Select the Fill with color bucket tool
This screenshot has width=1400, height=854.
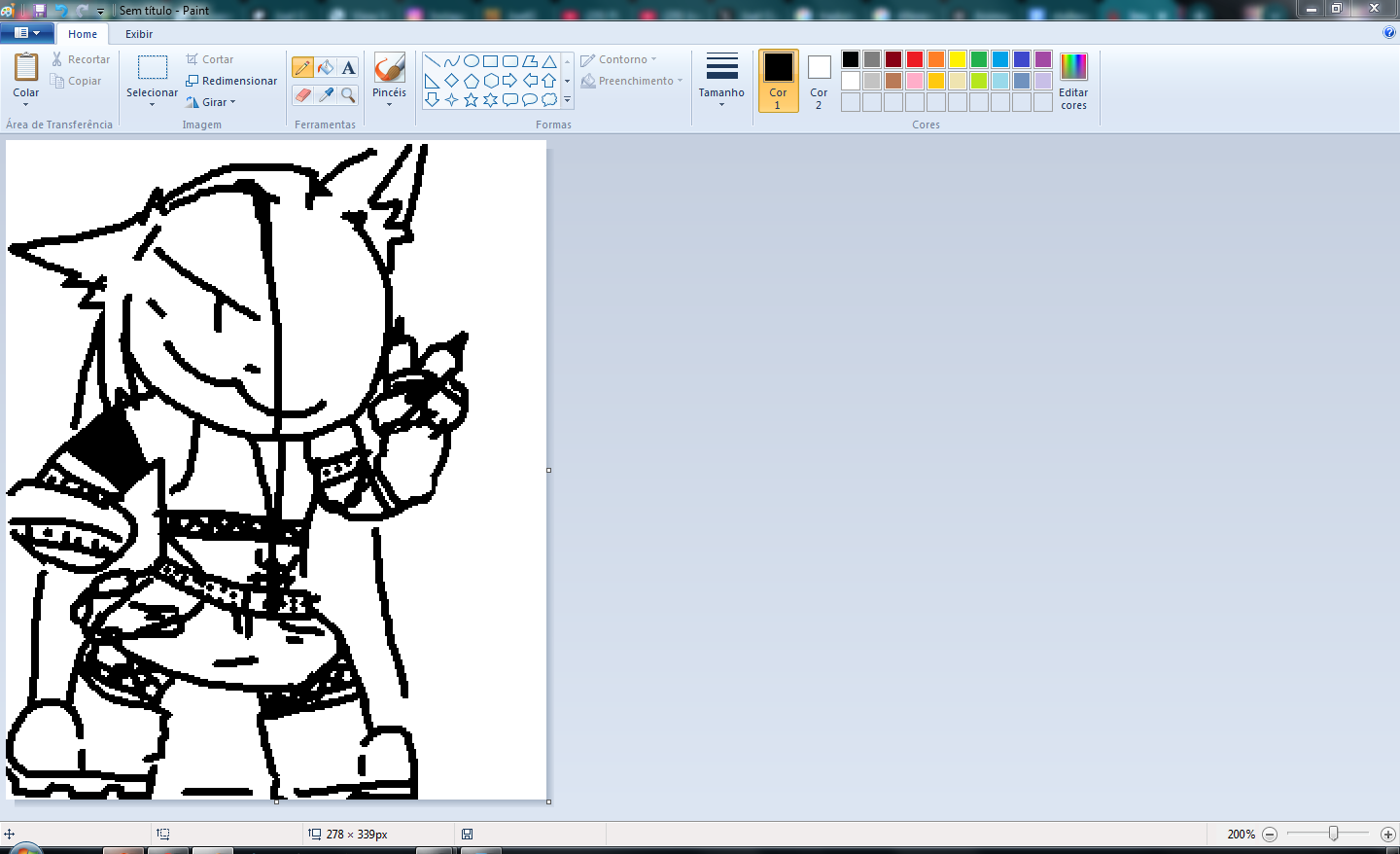tap(326, 67)
